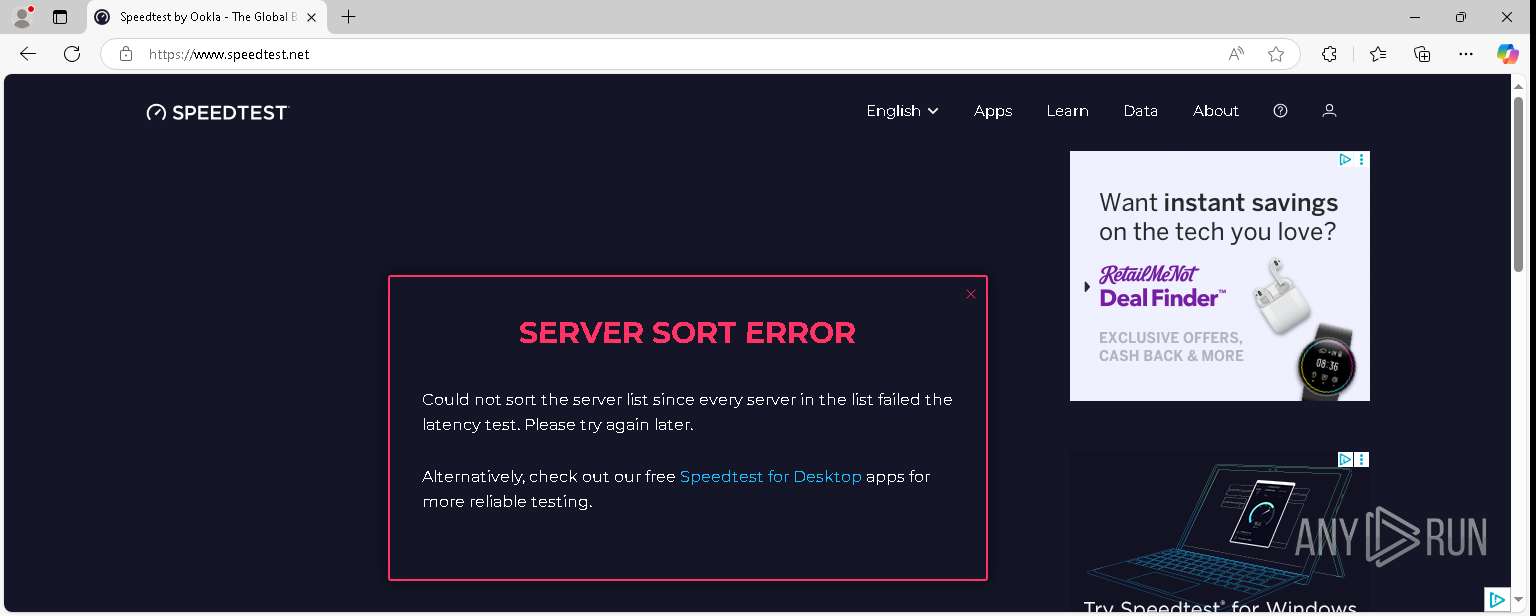
Task: Open the Learn menu item
Action: pyautogui.click(x=1067, y=111)
